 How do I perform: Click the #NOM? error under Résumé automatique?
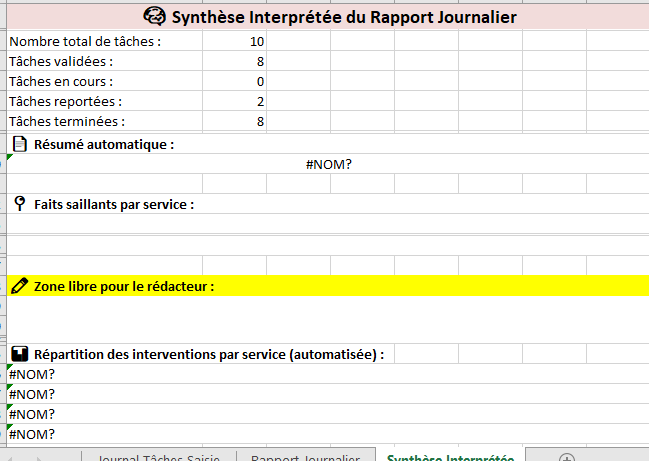tap(329, 164)
